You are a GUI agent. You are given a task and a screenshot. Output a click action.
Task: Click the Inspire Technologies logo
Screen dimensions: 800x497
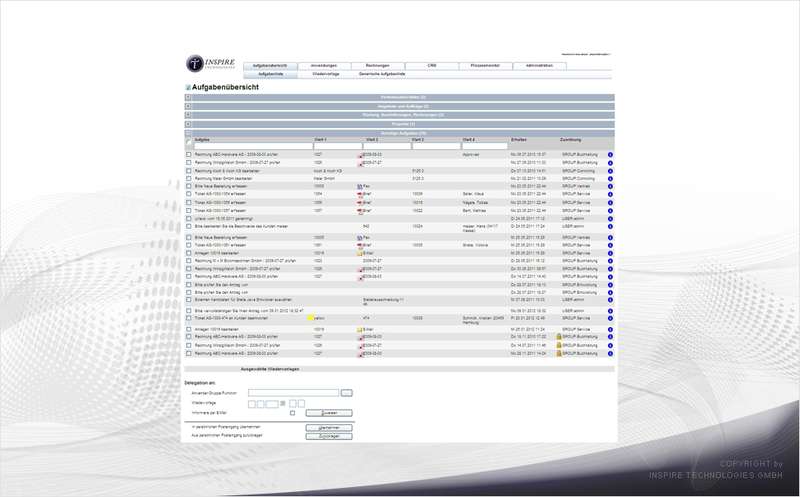coord(210,63)
